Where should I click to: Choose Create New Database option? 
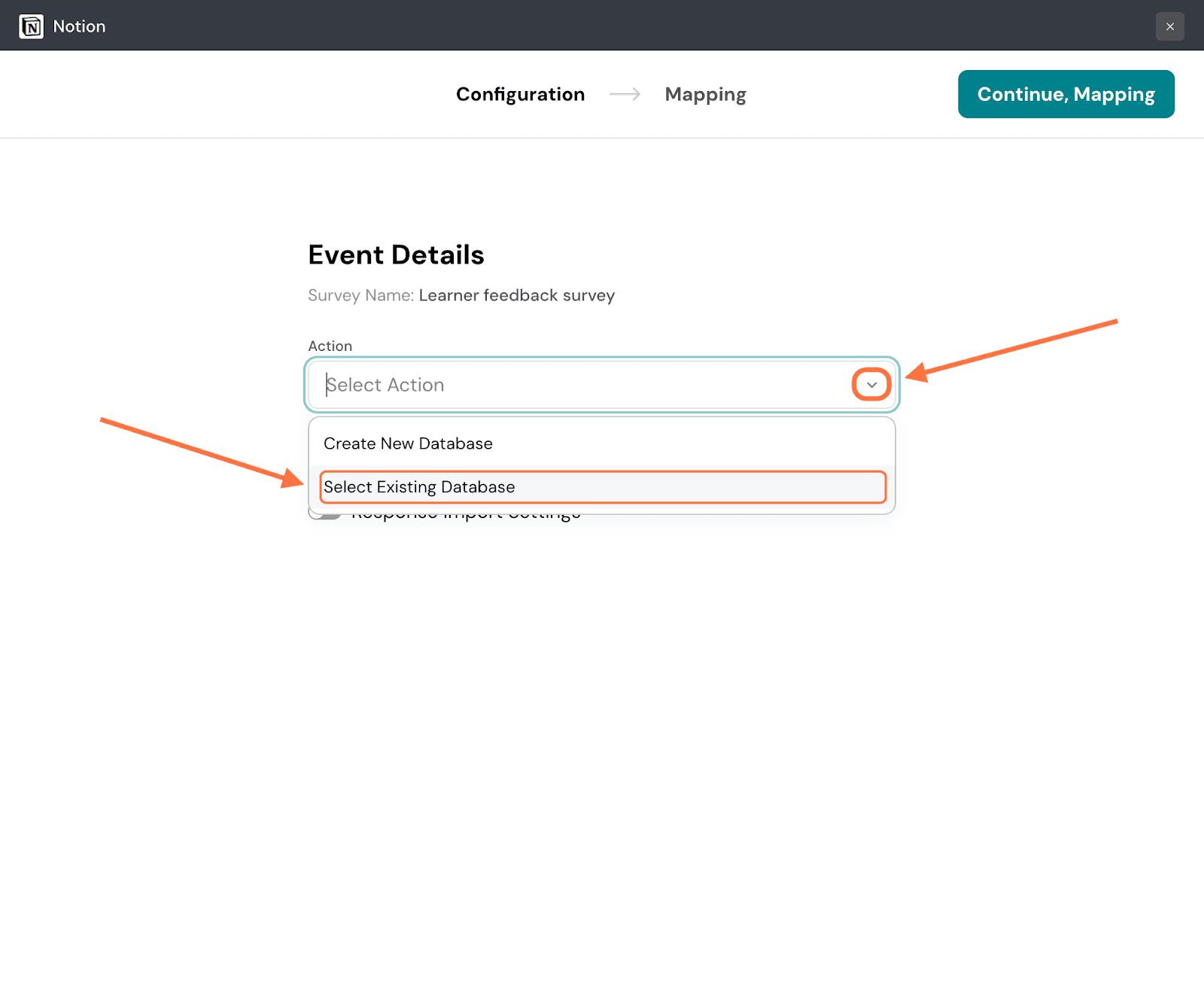(408, 443)
